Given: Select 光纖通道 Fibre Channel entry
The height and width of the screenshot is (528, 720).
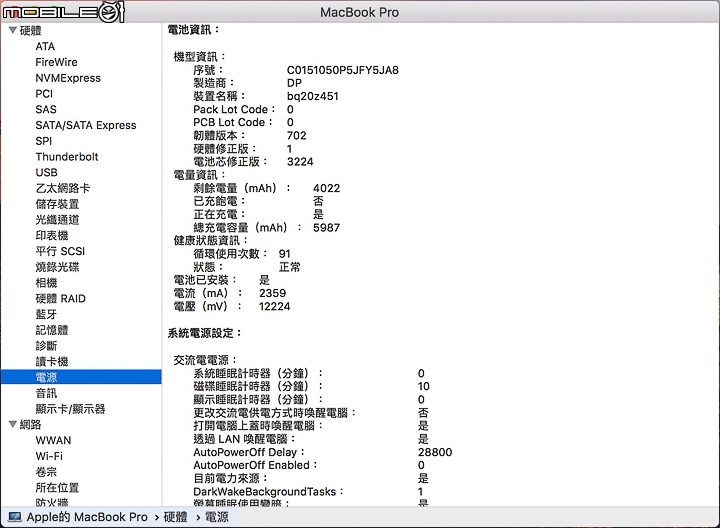Looking at the screenshot, I should 57,219.
